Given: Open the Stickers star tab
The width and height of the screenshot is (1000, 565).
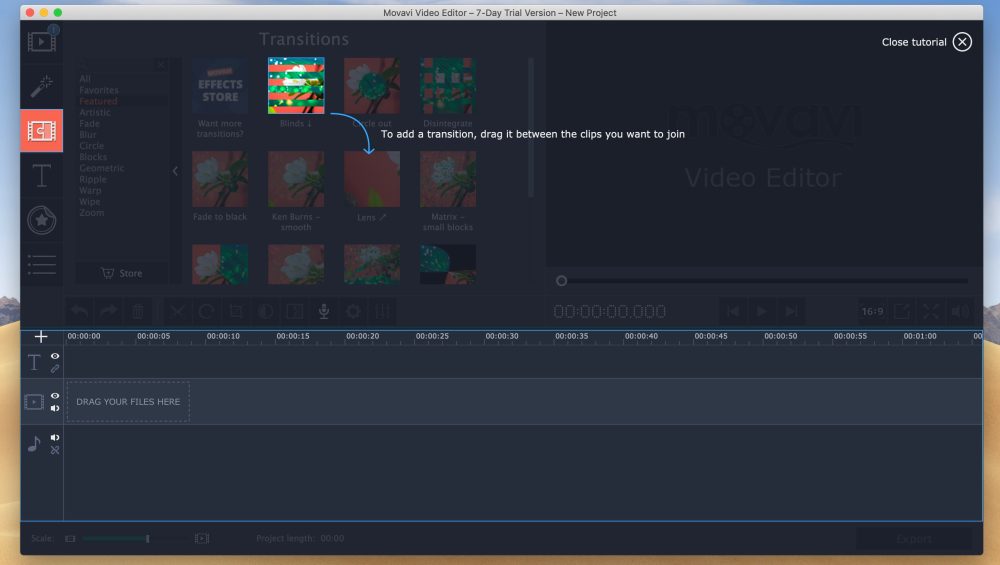Looking at the screenshot, I should (41, 220).
